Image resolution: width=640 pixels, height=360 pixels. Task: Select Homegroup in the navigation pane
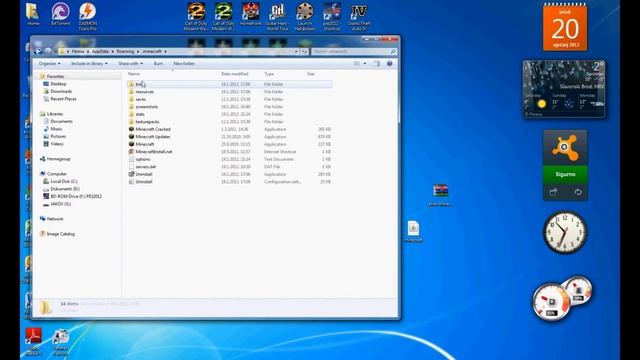(58, 159)
